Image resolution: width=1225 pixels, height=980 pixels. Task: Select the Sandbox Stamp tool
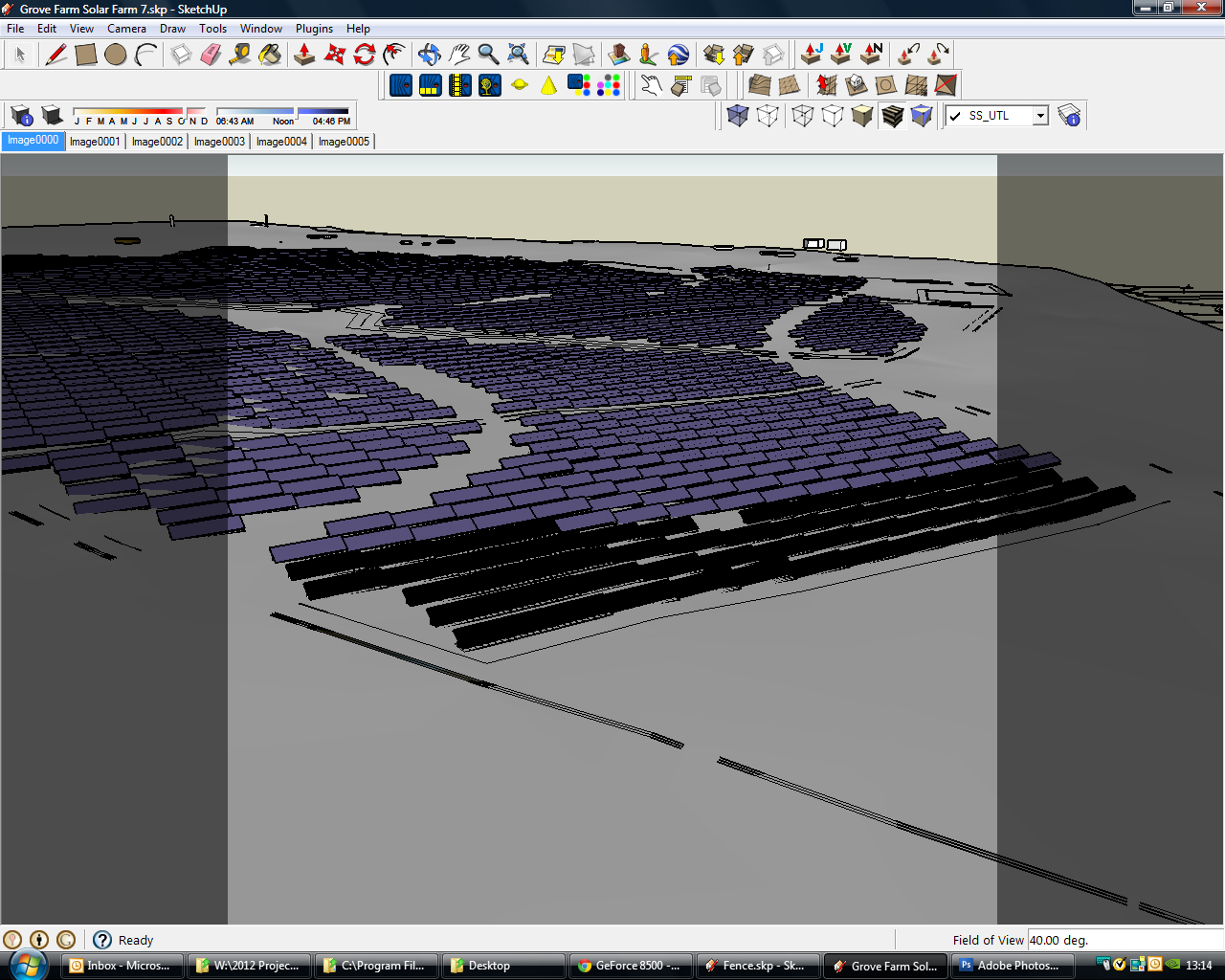tap(856, 85)
